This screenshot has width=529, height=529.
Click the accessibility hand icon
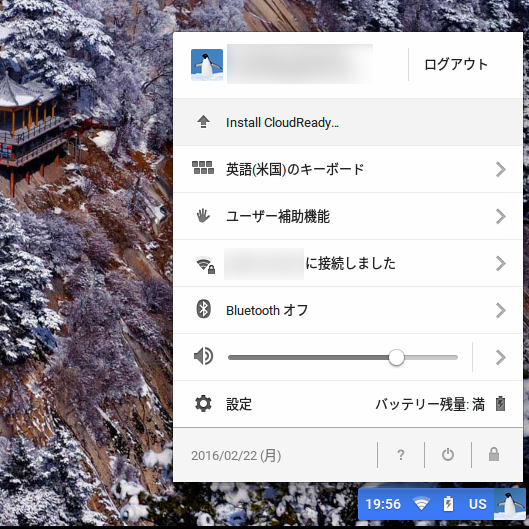click(x=203, y=216)
